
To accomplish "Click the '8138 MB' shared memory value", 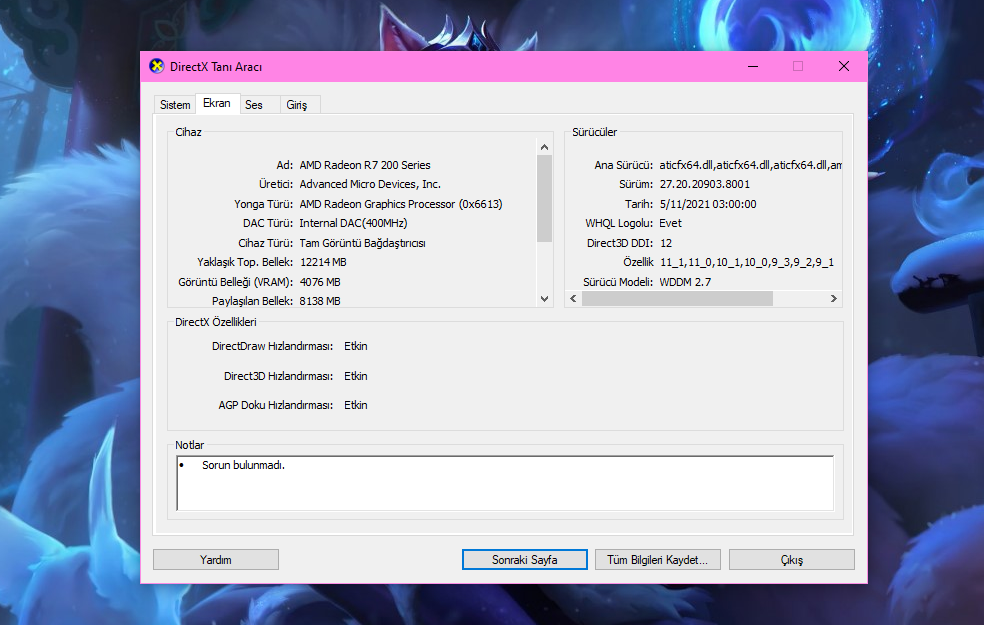I will (x=320, y=301).
